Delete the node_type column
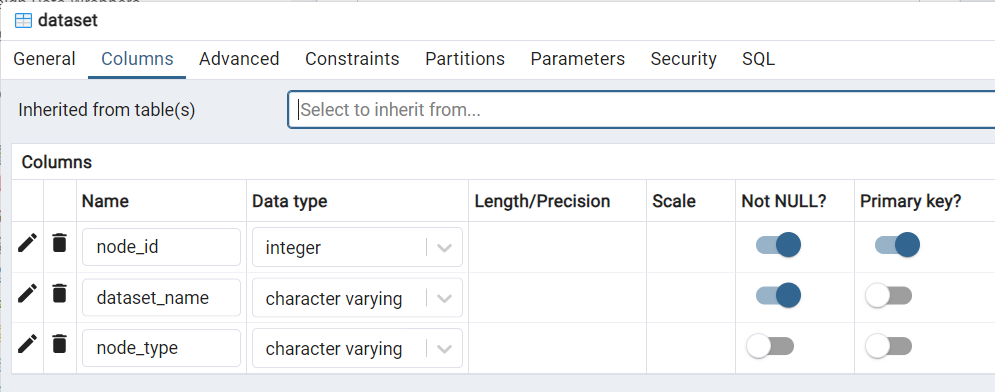The image size is (995, 392). 59,344
